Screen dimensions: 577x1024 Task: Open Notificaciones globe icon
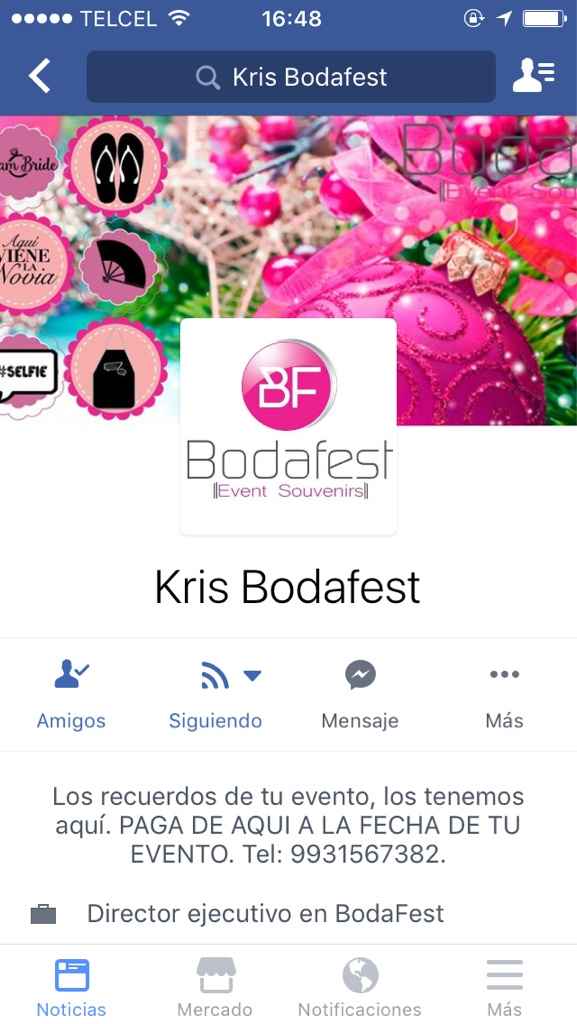pyautogui.click(x=360, y=975)
